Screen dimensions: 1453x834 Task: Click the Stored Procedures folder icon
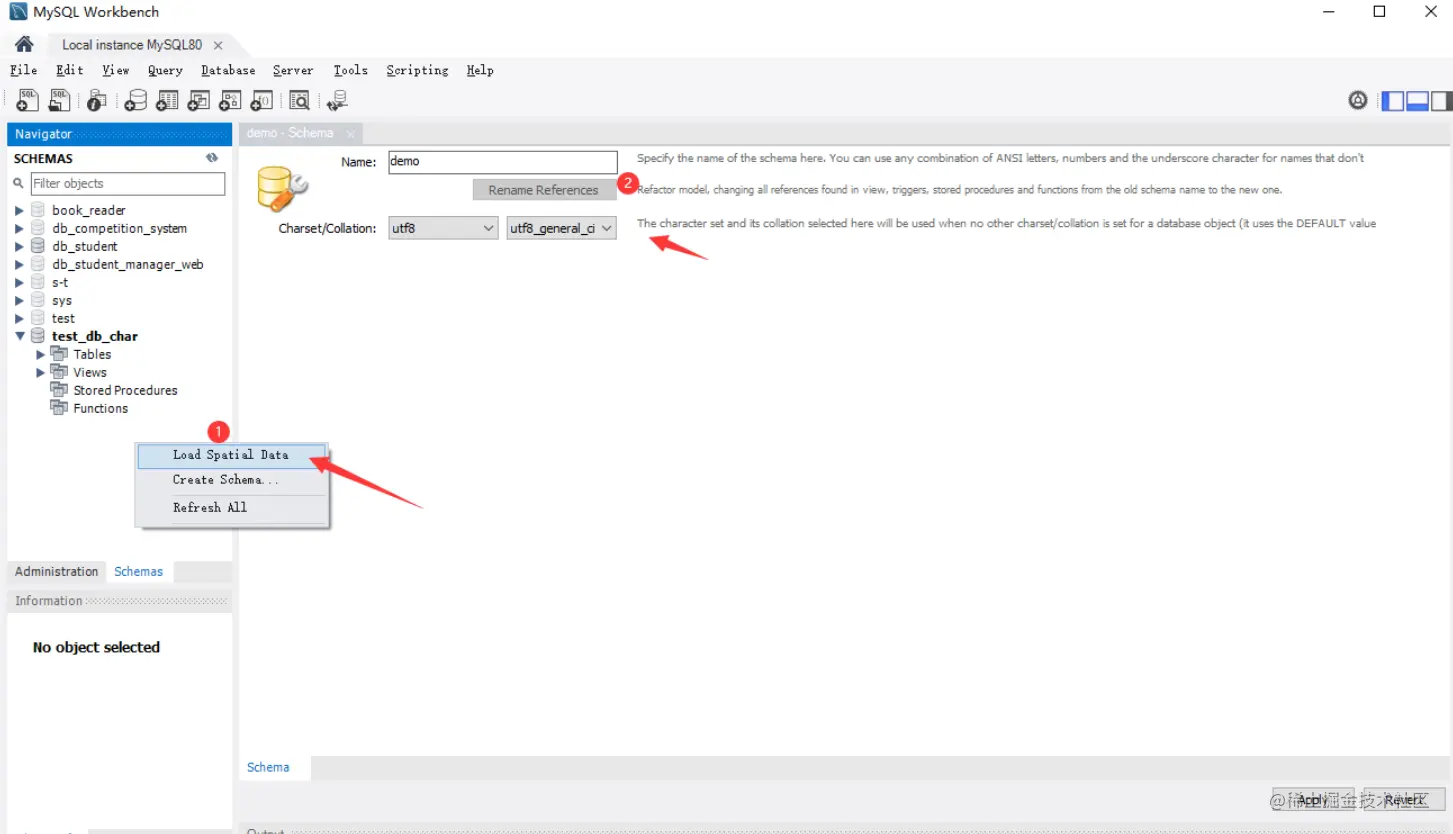[x=59, y=390]
